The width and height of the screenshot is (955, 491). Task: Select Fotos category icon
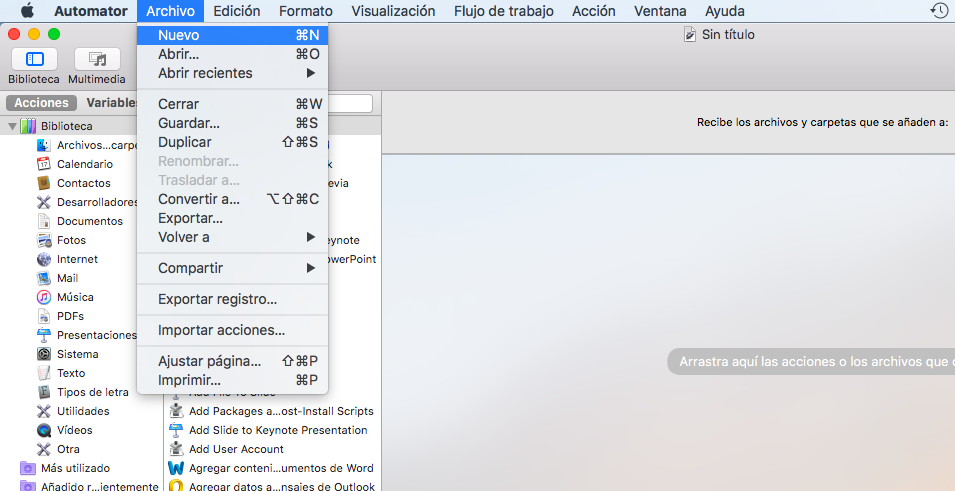pos(43,240)
